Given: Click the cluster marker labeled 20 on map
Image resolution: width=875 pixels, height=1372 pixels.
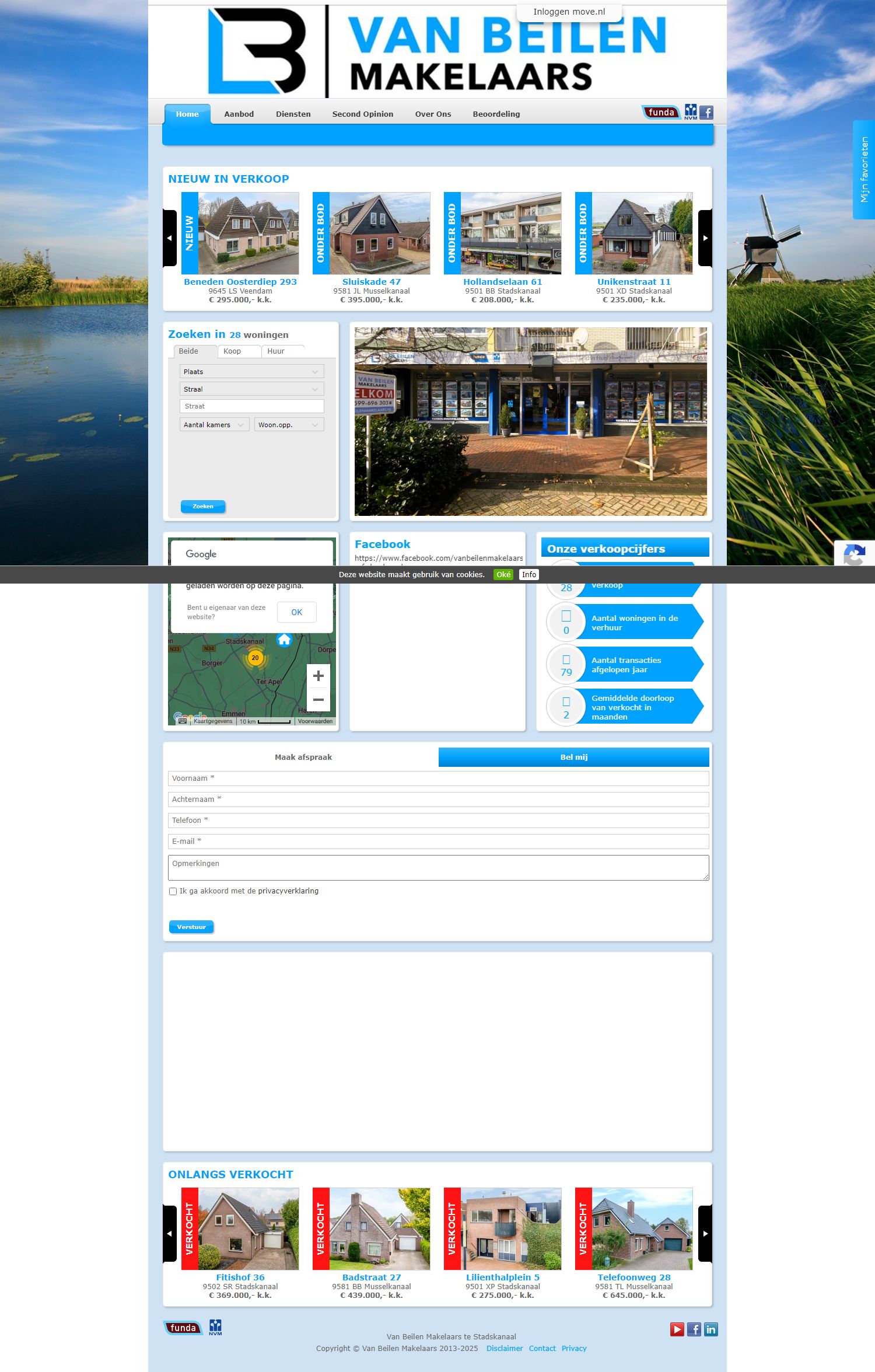Looking at the screenshot, I should [x=255, y=658].
